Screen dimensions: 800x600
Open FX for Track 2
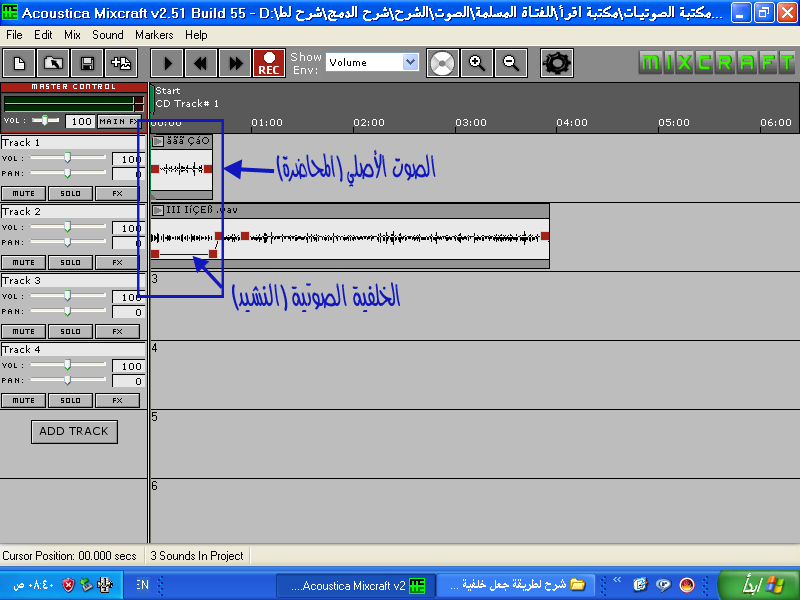pos(117,262)
